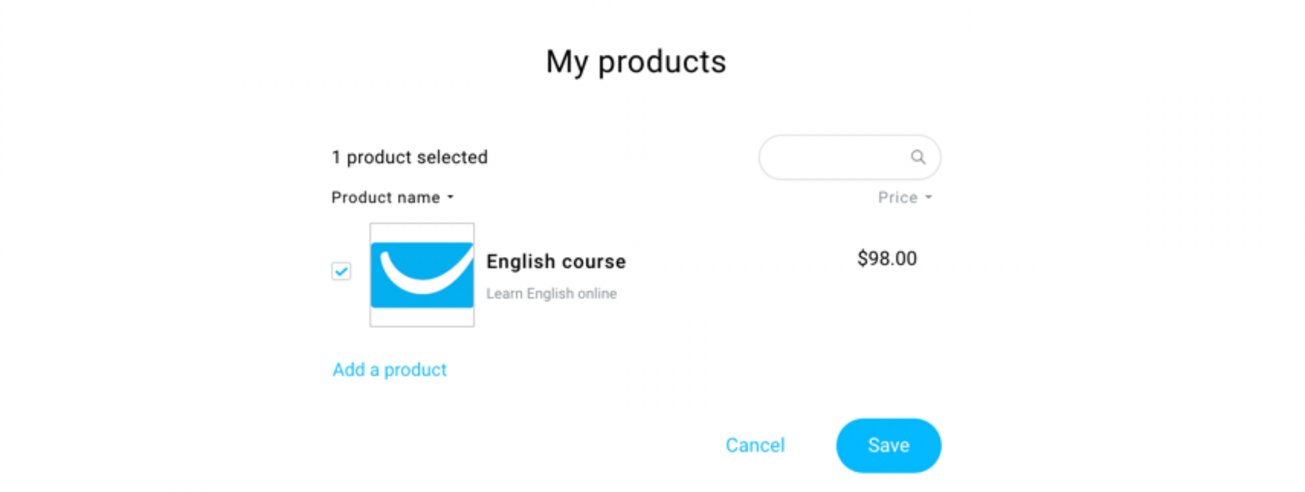Click the English course product title
Screen dimensions: 1305x492
[556, 262]
